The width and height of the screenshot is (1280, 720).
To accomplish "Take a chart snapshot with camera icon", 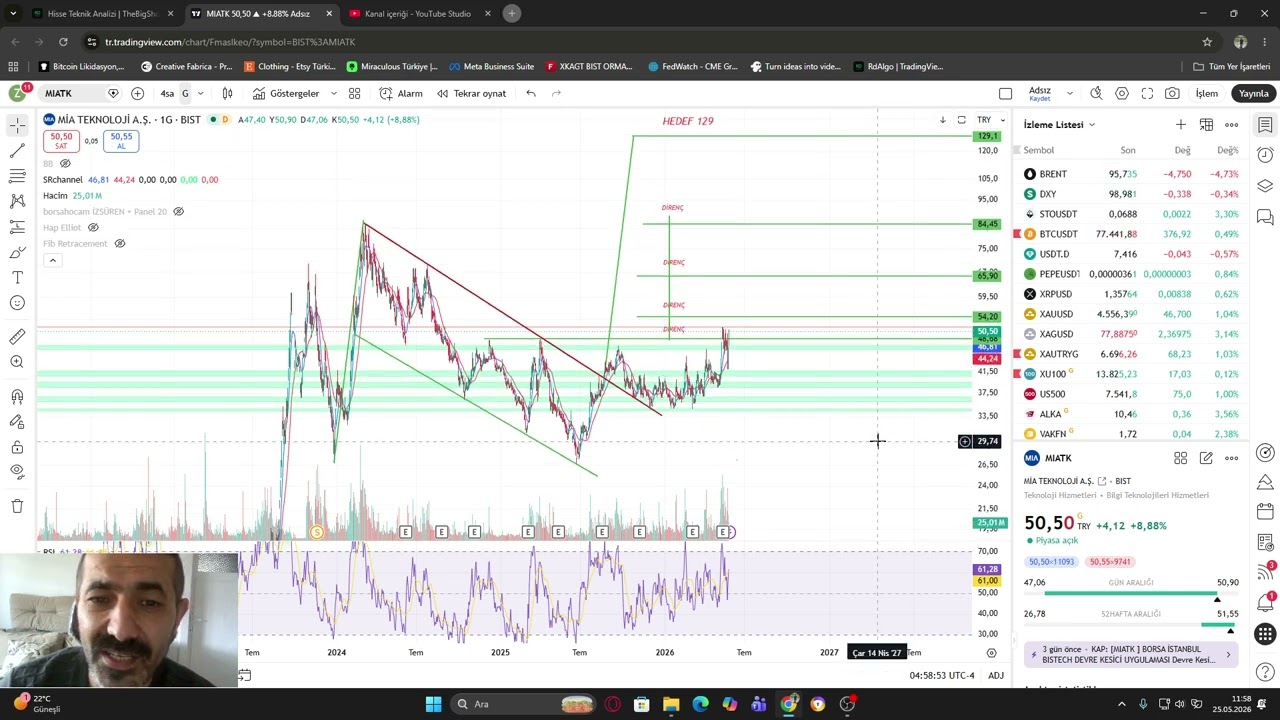I will (1172, 93).
